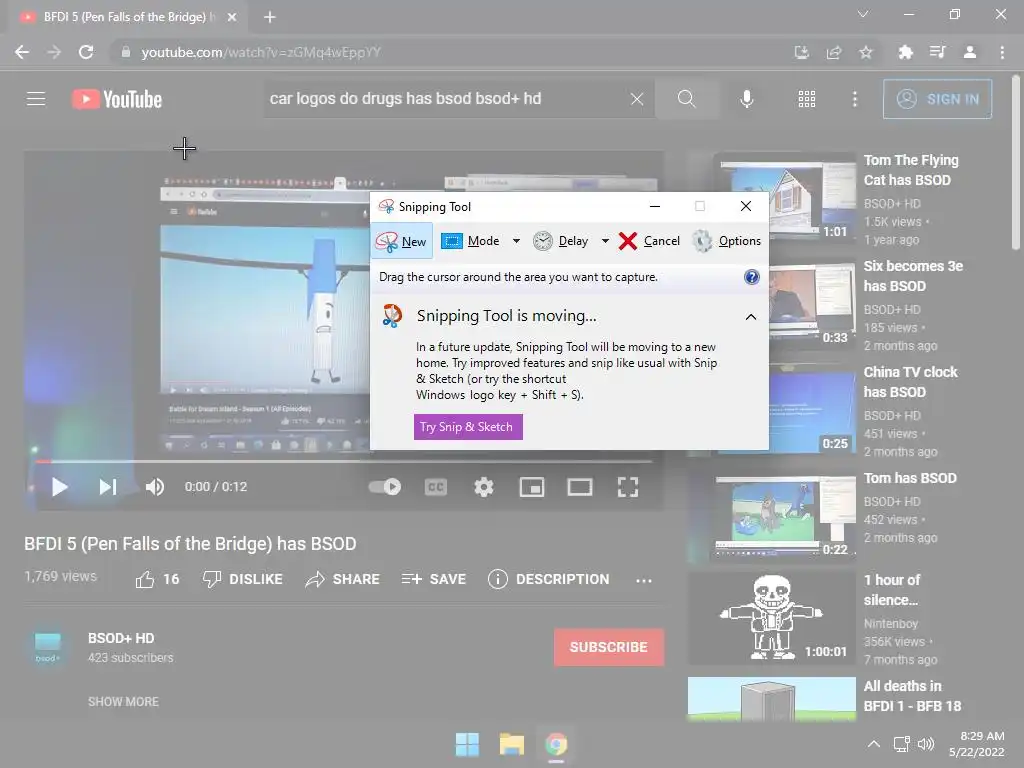The image size is (1024, 768).
Task: Open 'China TV clock has BSOD' thumbnail
Action: (x=811, y=411)
